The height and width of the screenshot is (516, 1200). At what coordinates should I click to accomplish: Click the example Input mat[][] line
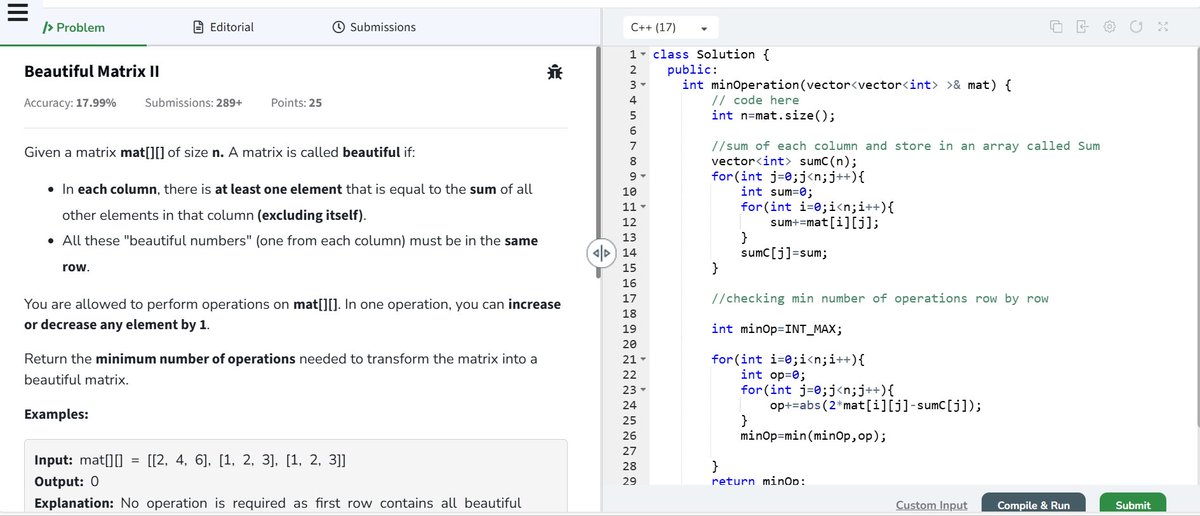[x=191, y=461]
